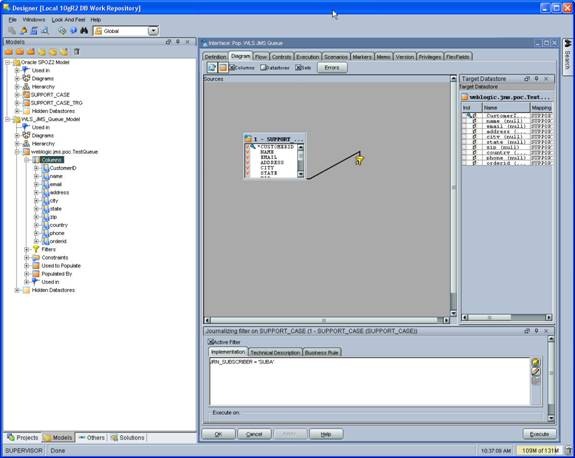Toggle the EMAIL column checkbox in source datastore

[x=248, y=157]
